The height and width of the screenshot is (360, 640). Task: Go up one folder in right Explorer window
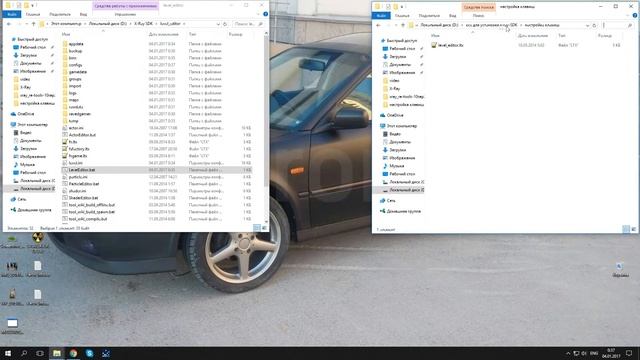tap(403, 25)
